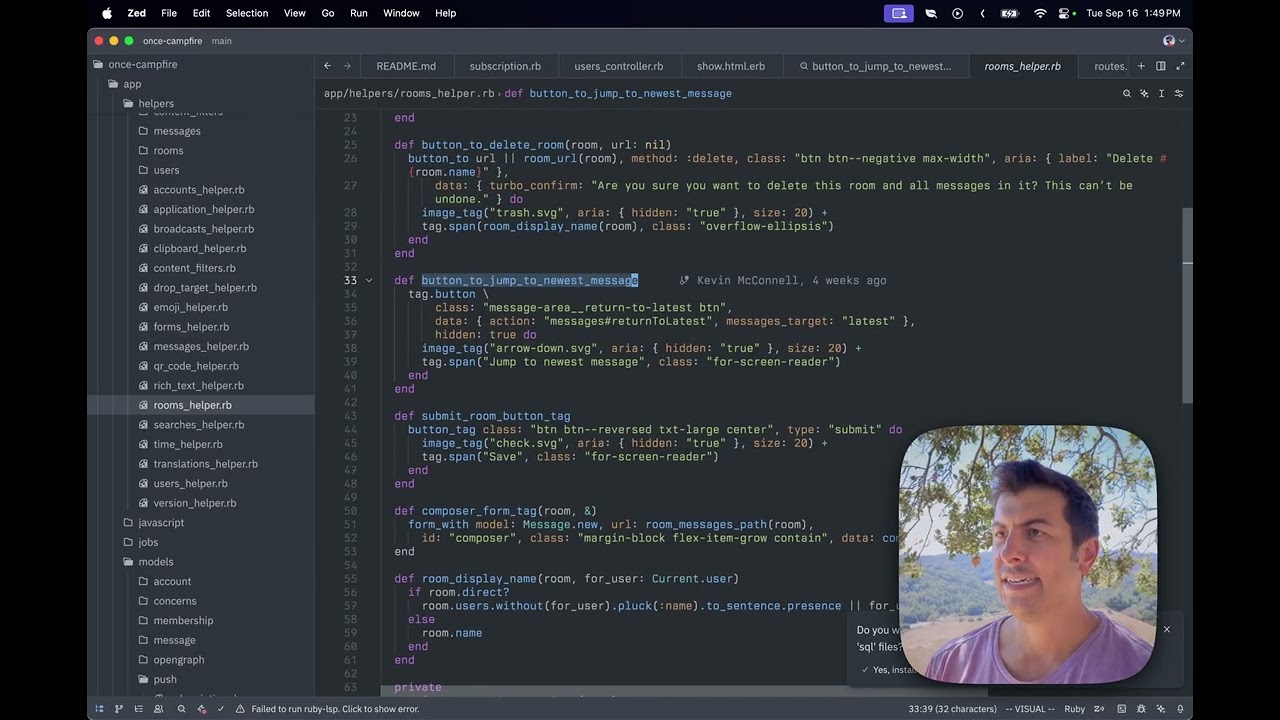Viewport: 1280px width, 720px height.
Task: Click the text cursor selections icon
Action: 1161,93
